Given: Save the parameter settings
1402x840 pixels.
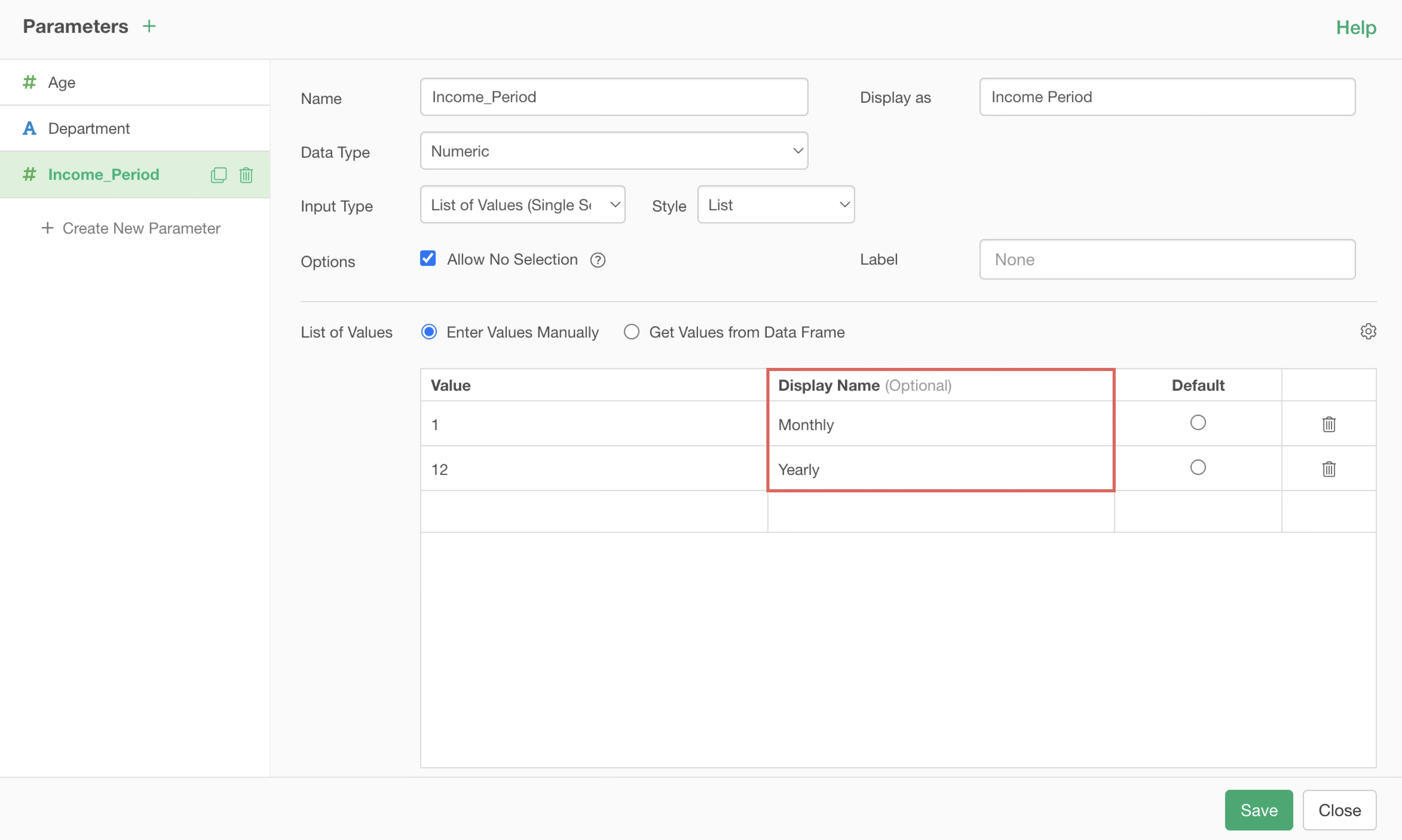Looking at the screenshot, I should (x=1258, y=810).
